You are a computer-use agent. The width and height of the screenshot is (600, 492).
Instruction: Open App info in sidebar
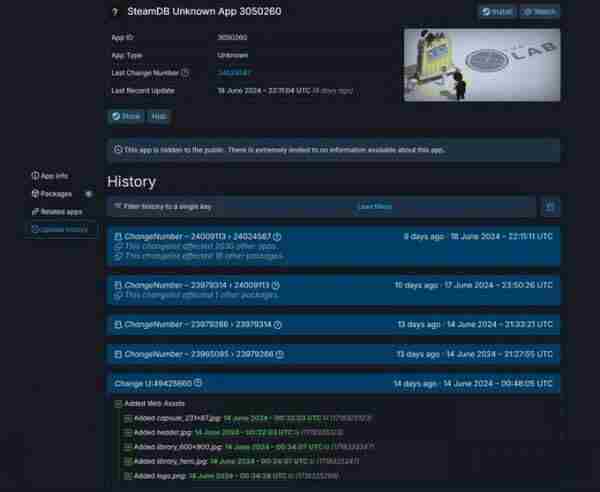(x=50, y=175)
